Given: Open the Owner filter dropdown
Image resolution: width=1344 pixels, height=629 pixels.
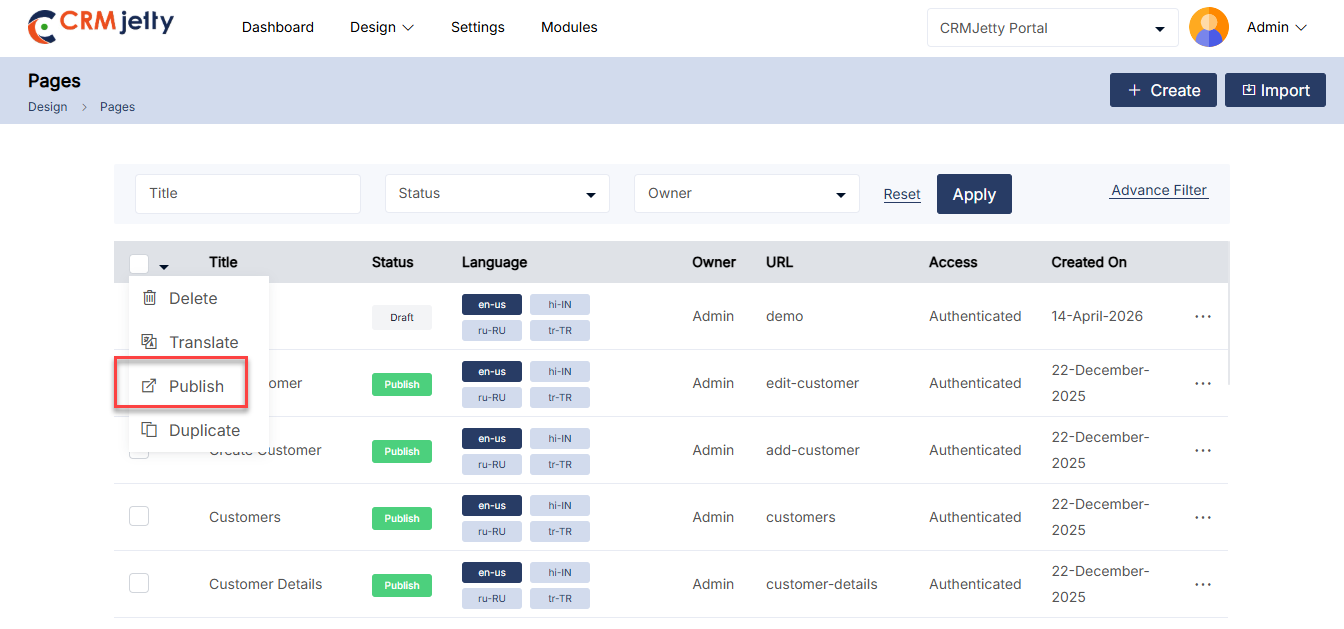Looking at the screenshot, I should click(746, 194).
